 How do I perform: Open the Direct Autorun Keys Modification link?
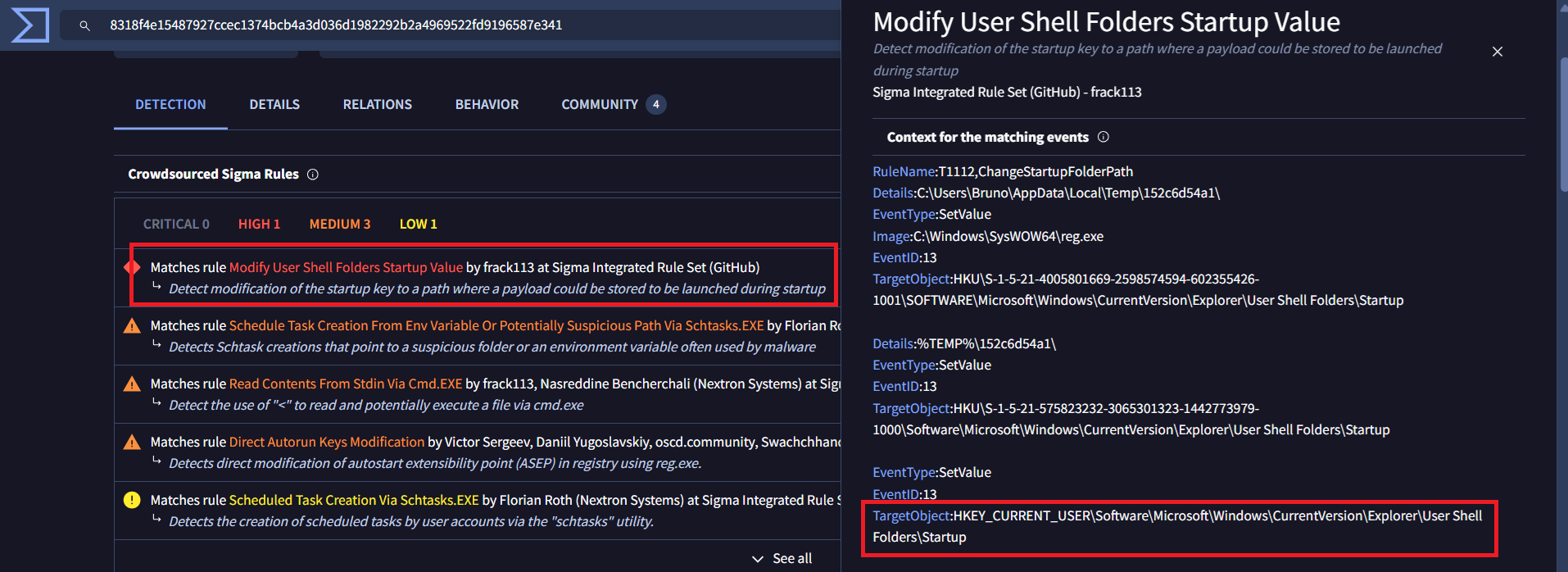pyautogui.click(x=326, y=442)
